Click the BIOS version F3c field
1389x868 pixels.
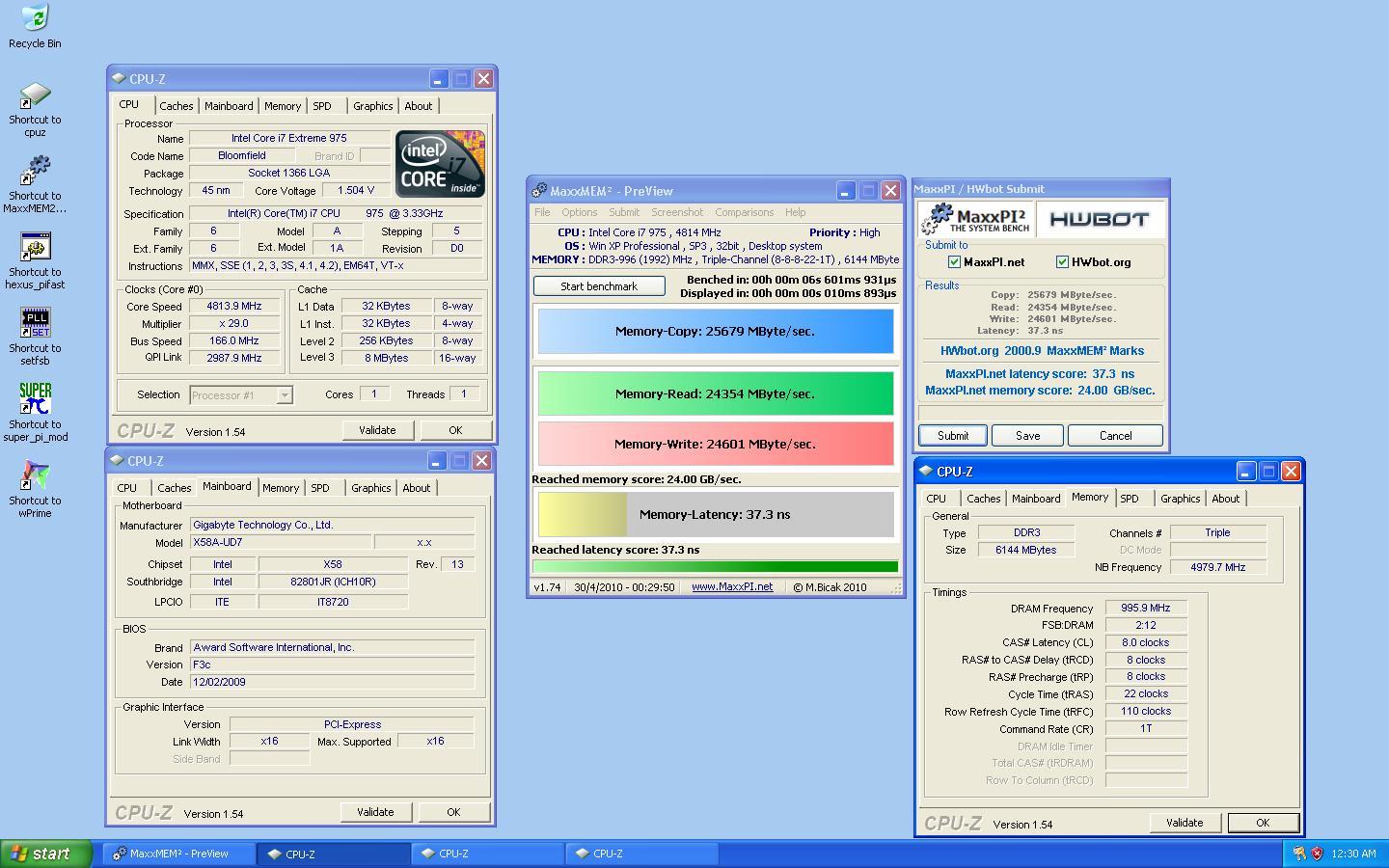[x=332, y=665]
